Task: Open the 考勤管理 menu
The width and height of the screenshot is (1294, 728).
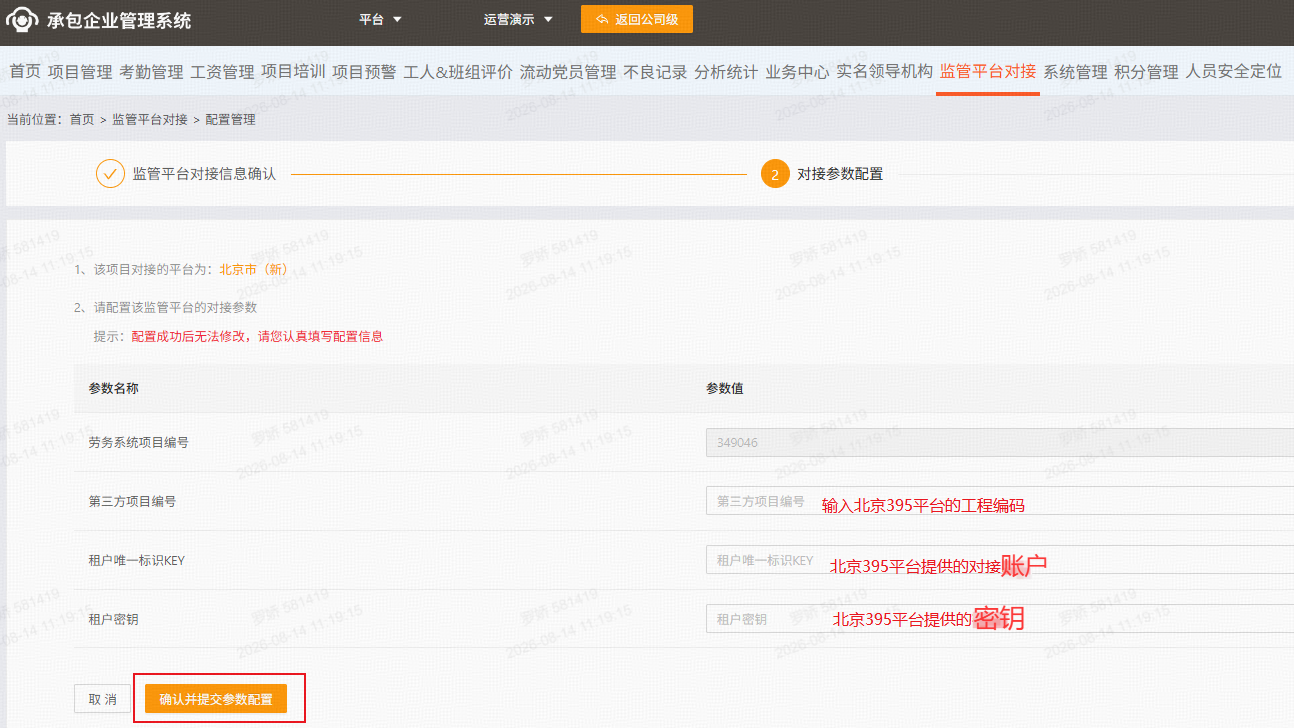Action: point(151,71)
